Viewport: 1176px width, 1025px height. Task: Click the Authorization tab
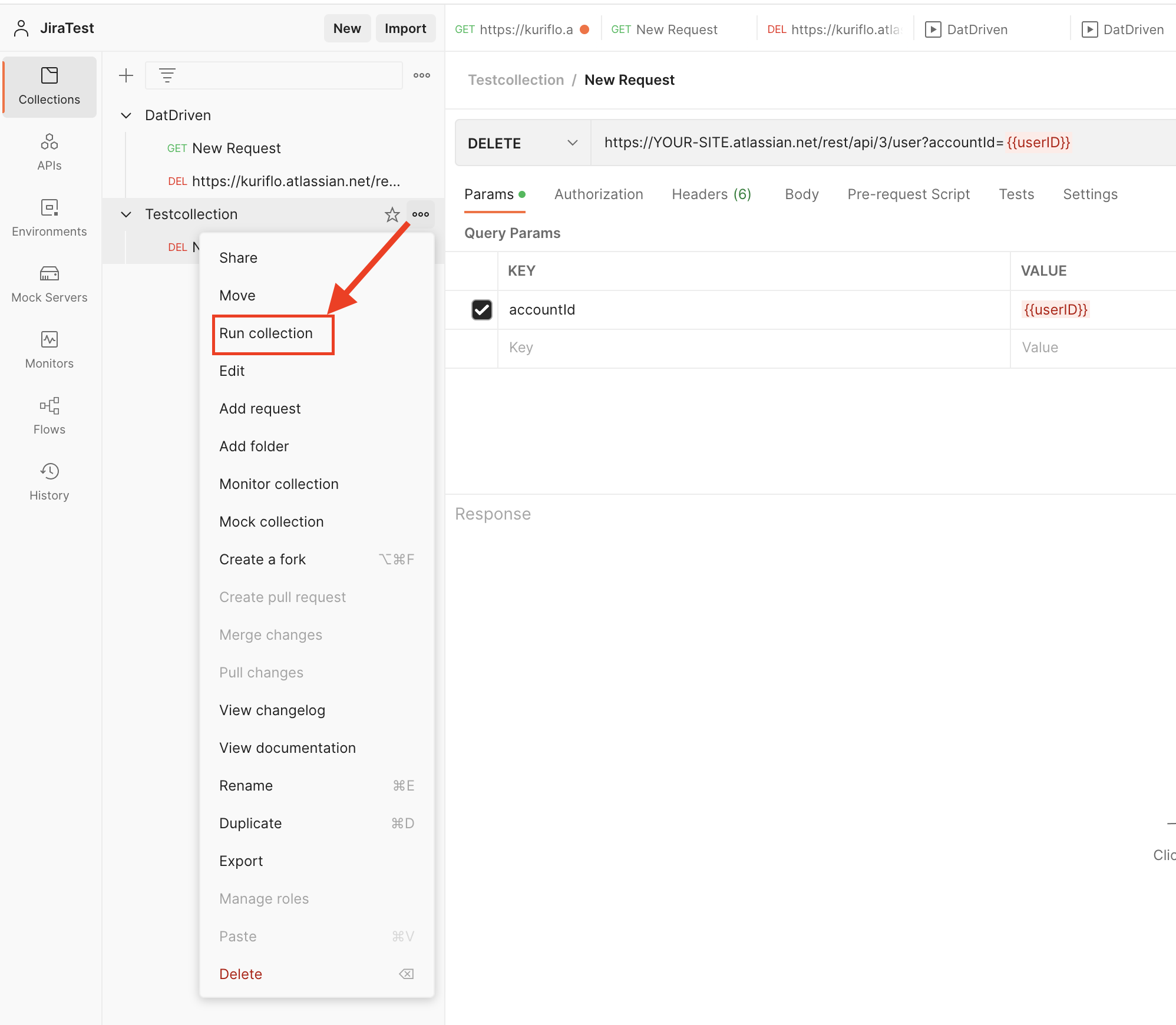(599, 194)
